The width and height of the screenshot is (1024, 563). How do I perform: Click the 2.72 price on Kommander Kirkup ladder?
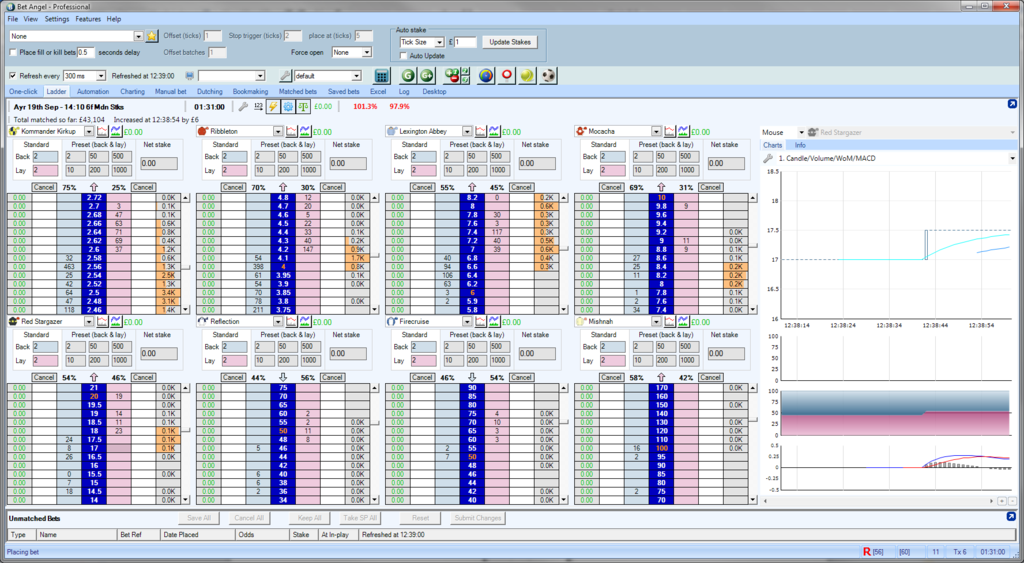(x=93, y=197)
